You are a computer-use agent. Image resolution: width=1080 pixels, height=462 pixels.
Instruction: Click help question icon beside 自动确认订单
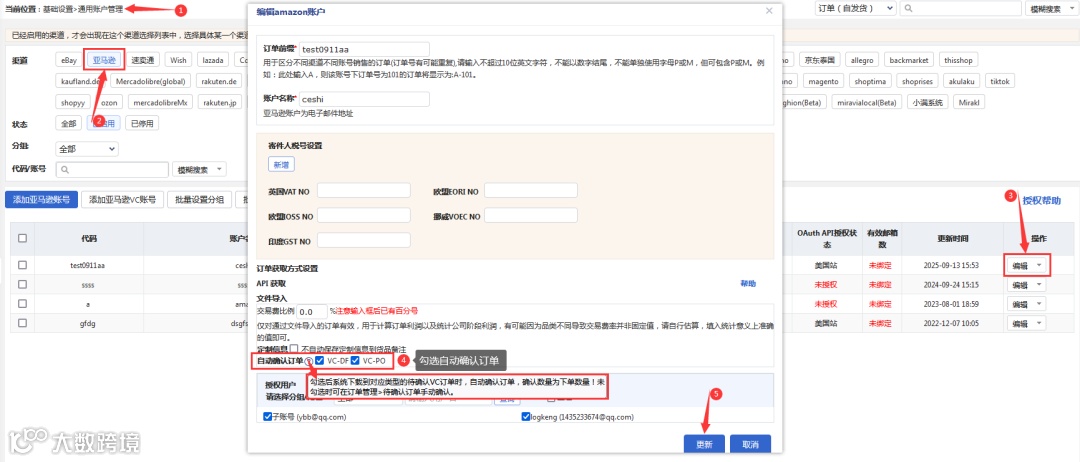[x=309, y=361]
